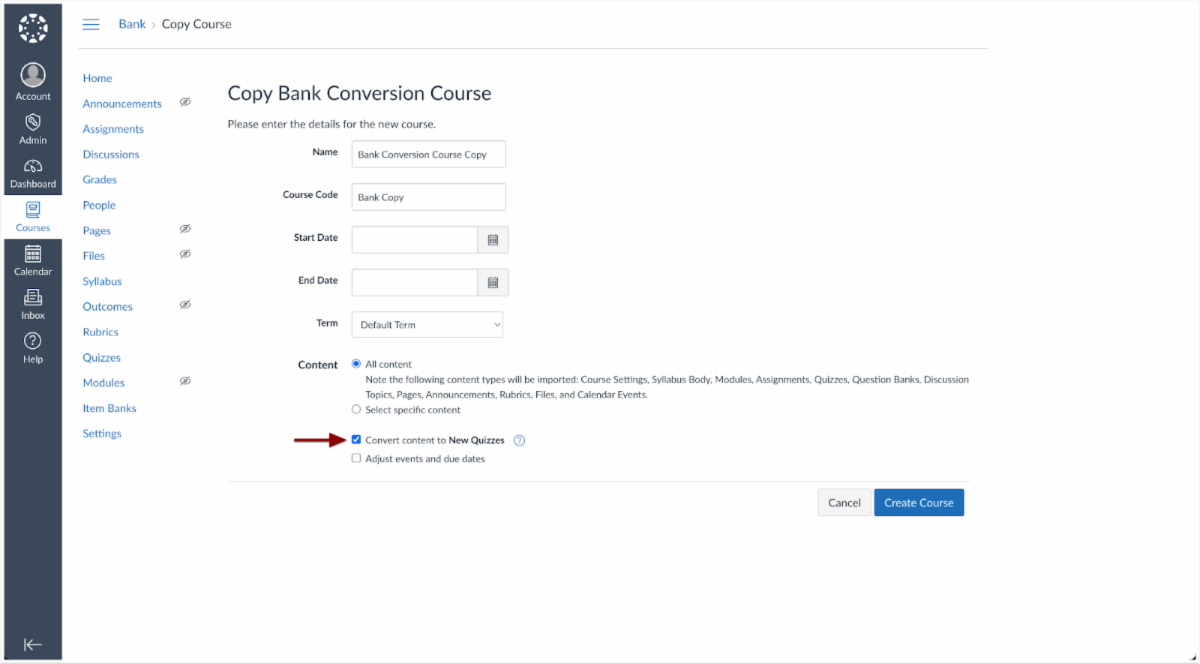1200x664 pixels.
Task: Go to Dashboard in global navigation
Action: pyautogui.click(x=33, y=167)
